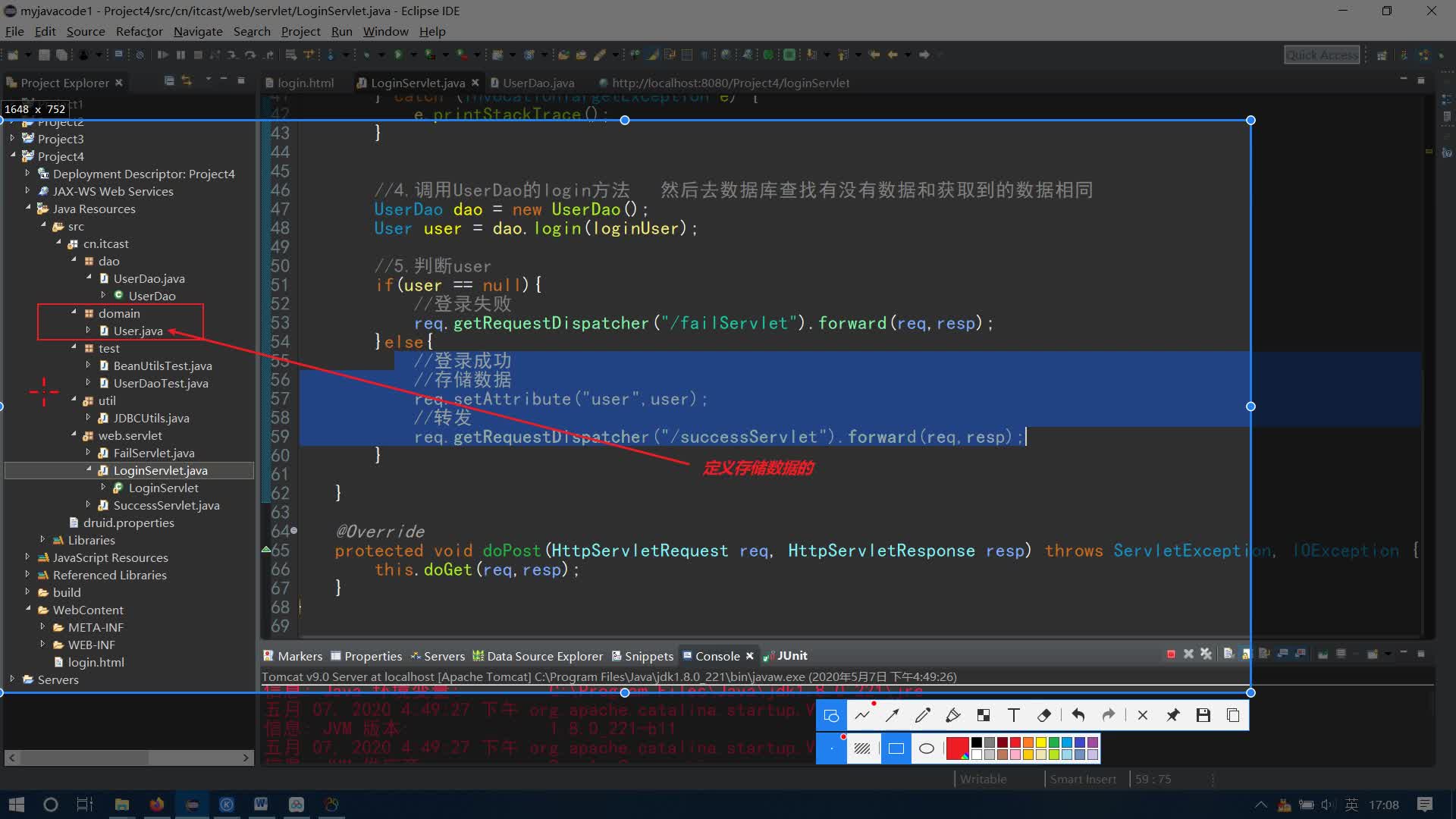
Task: Open the Markers view tab
Action: click(293, 656)
